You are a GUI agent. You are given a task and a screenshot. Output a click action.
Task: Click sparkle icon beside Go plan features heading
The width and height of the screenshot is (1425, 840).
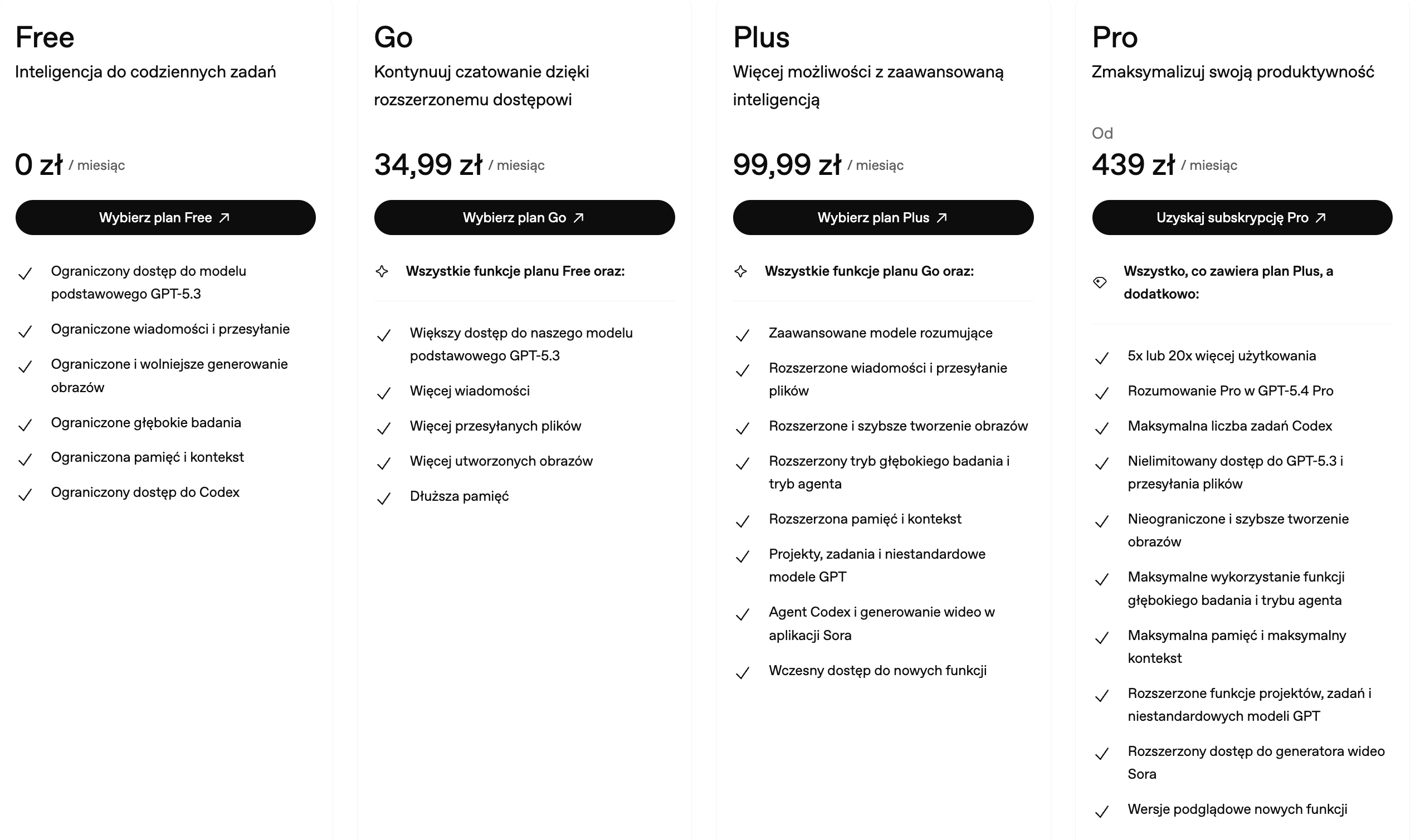[x=741, y=272]
